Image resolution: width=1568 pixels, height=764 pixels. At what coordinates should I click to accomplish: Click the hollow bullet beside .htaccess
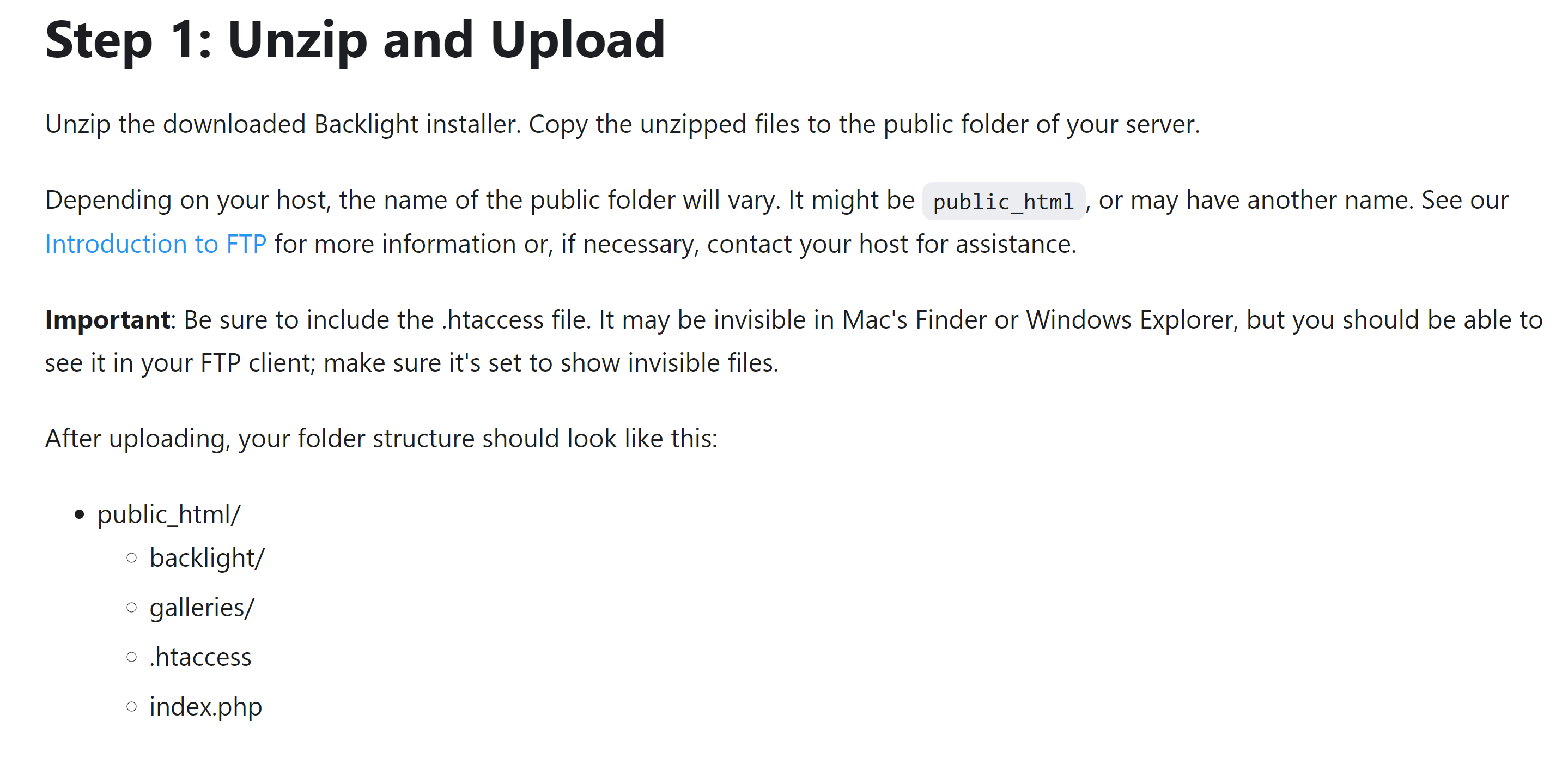pos(131,658)
